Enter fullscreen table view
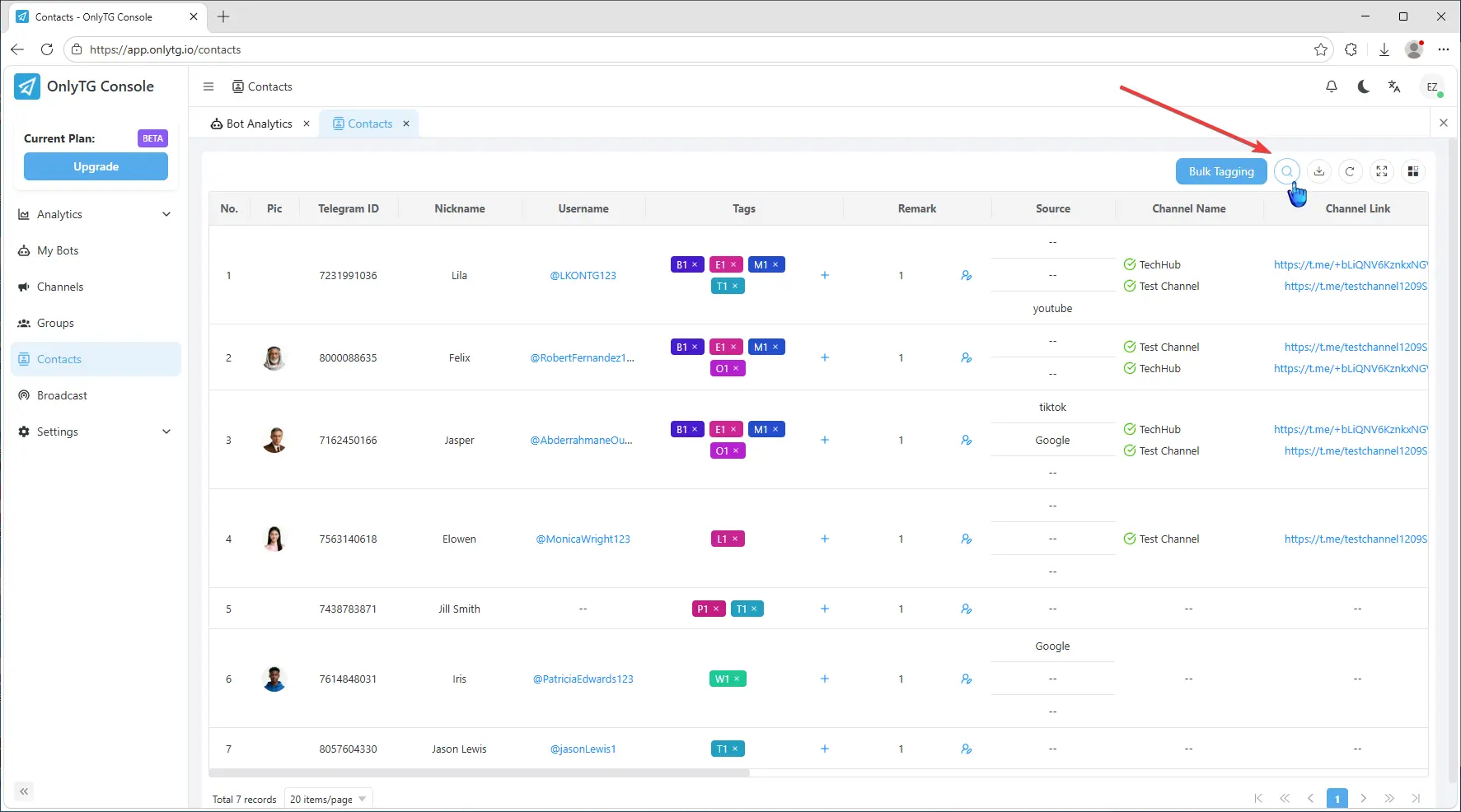Image resolution: width=1461 pixels, height=812 pixels. point(1382,171)
